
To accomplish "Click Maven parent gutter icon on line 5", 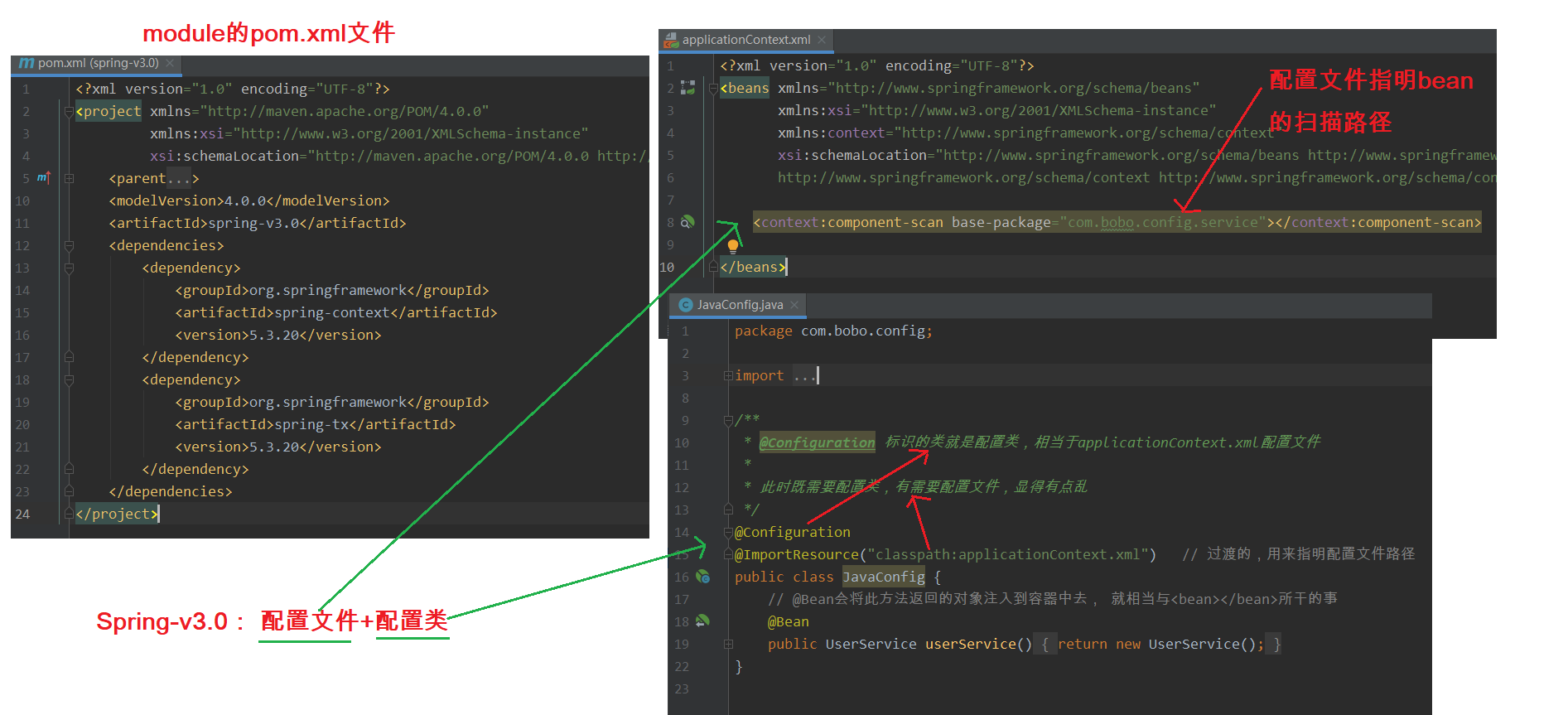I will click(44, 178).
